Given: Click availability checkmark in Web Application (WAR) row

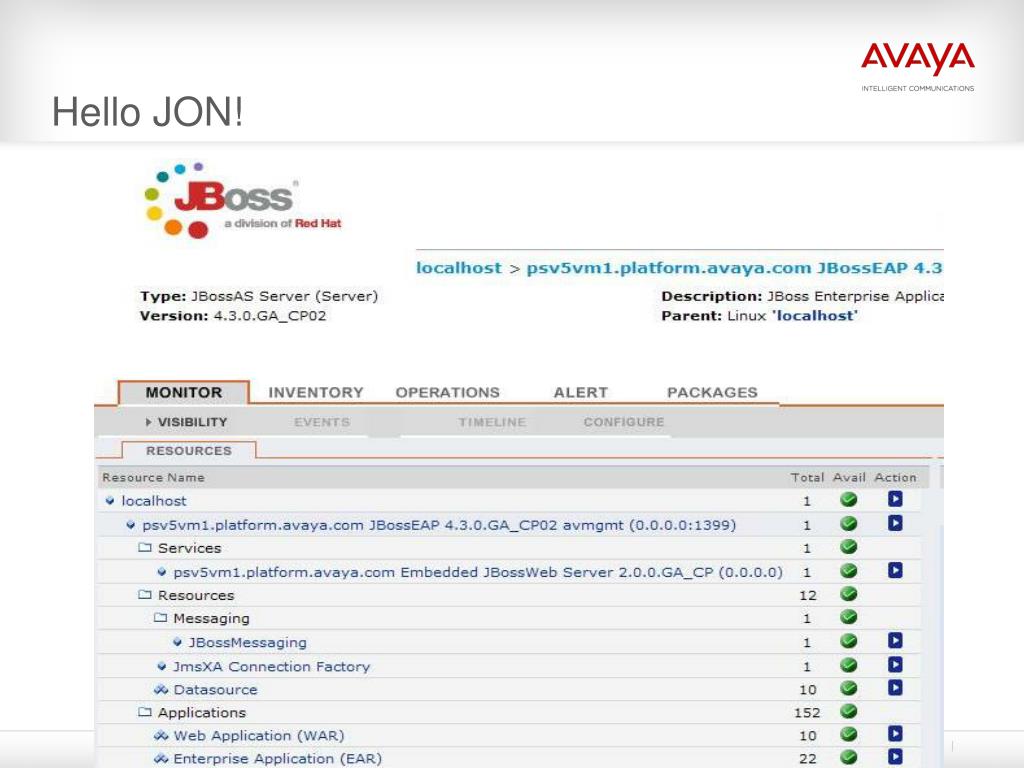Looking at the screenshot, I should [848, 734].
